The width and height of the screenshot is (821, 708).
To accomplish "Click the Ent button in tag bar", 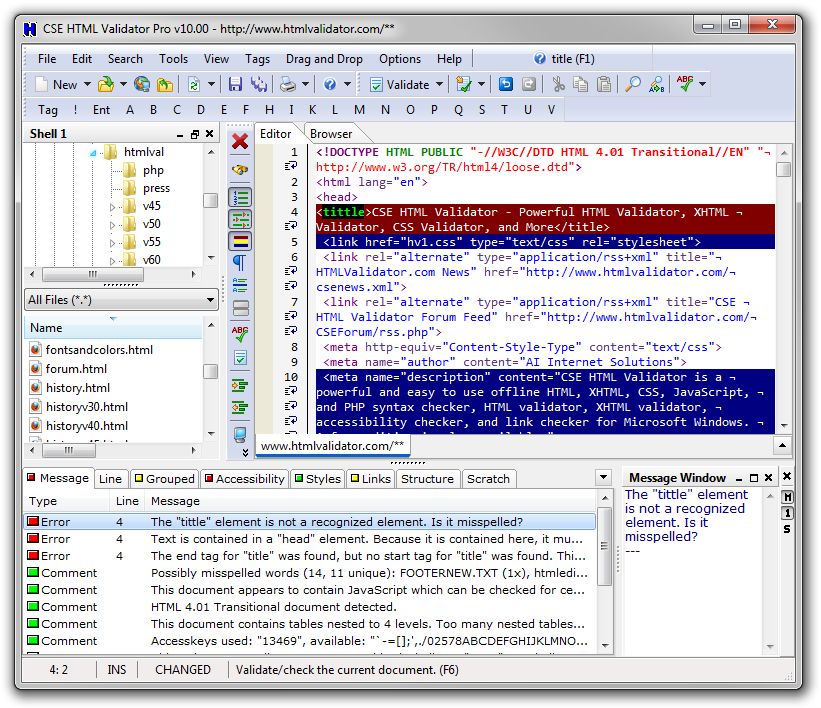I will tap(101, 110).
